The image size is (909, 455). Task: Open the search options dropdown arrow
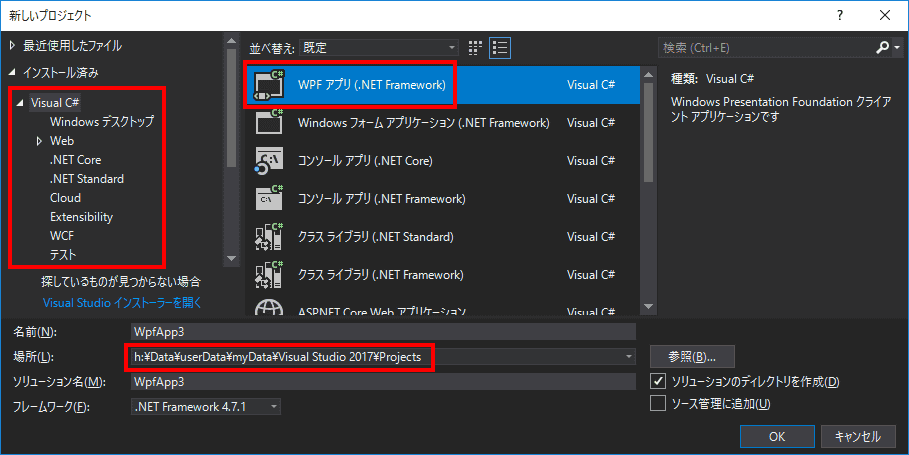898,48
